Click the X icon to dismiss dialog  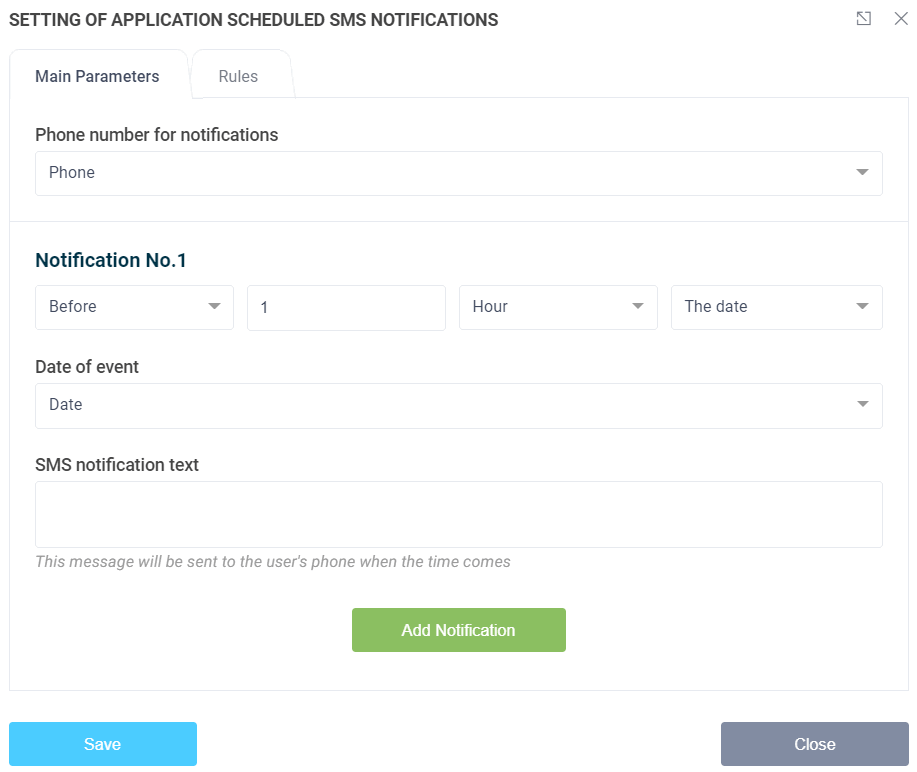[x=900, y=19]
